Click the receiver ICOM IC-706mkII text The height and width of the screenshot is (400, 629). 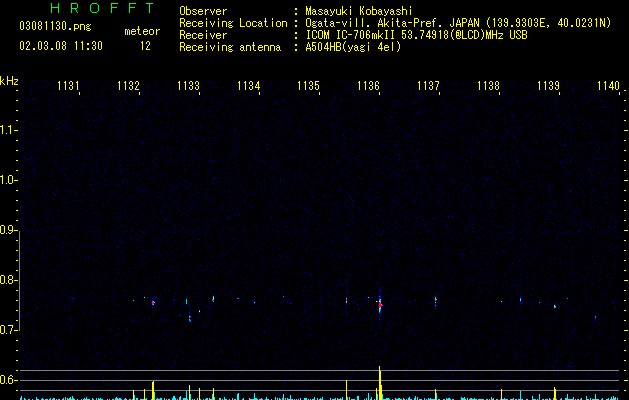416,35
